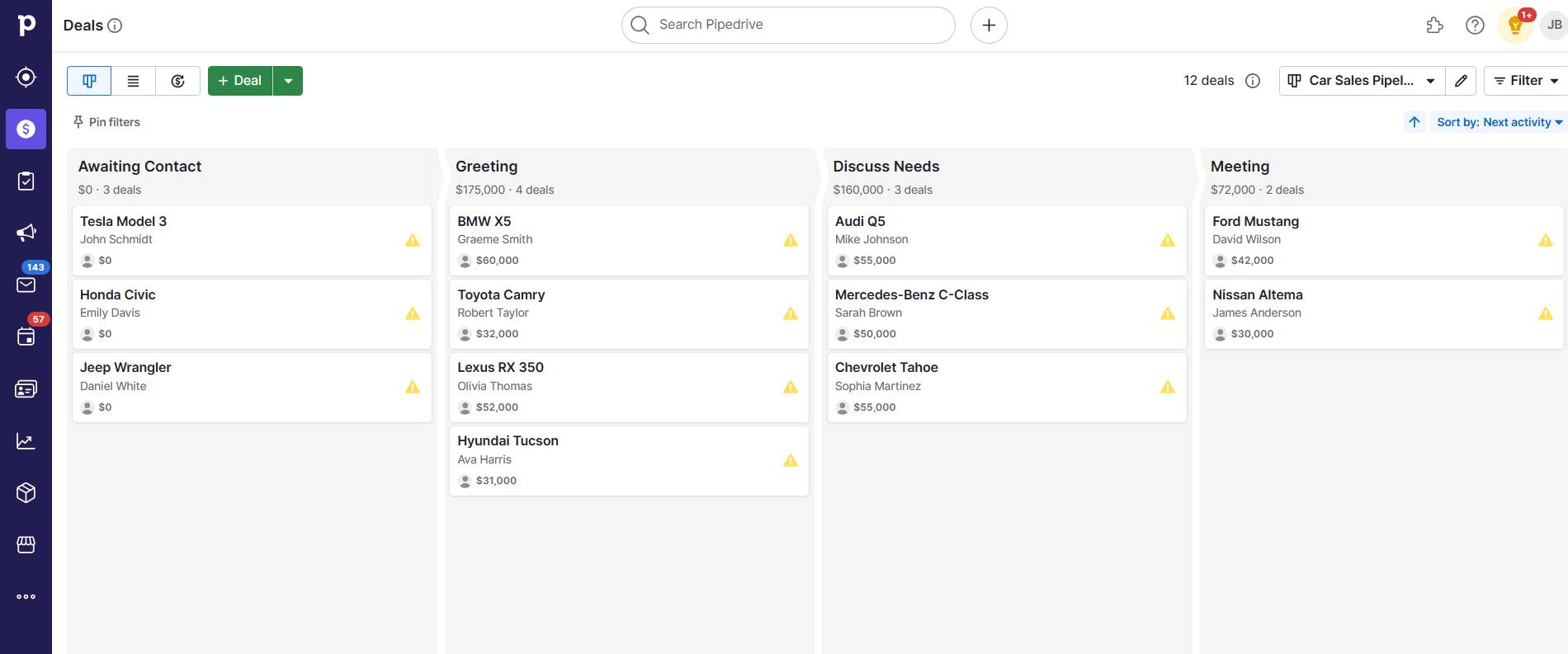Click the info icon beside 12 deals
Viewport: 1568px width, 654px height.
point(1253,81)
